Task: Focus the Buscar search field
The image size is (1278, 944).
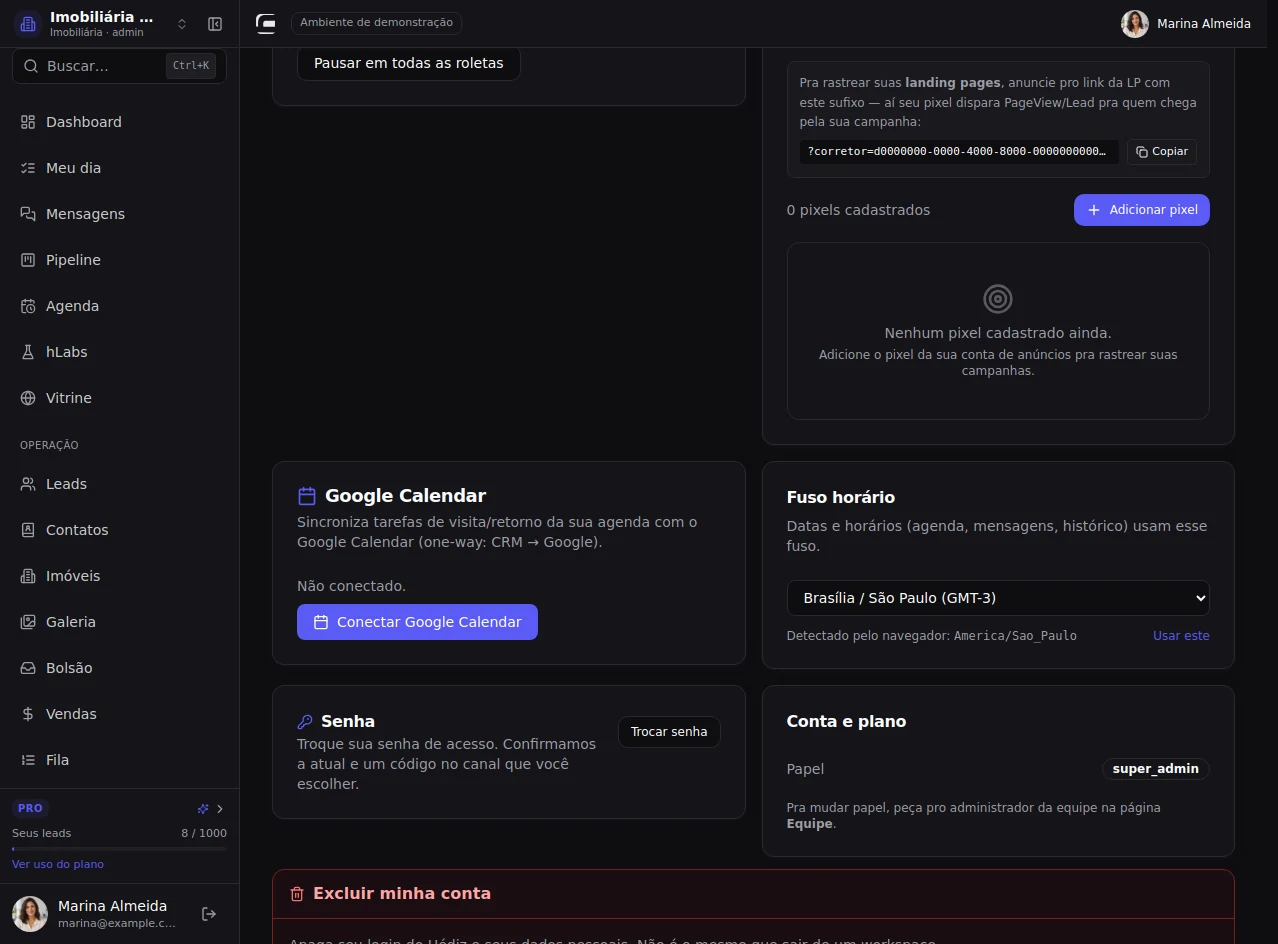Action: [x=119, y=66]
